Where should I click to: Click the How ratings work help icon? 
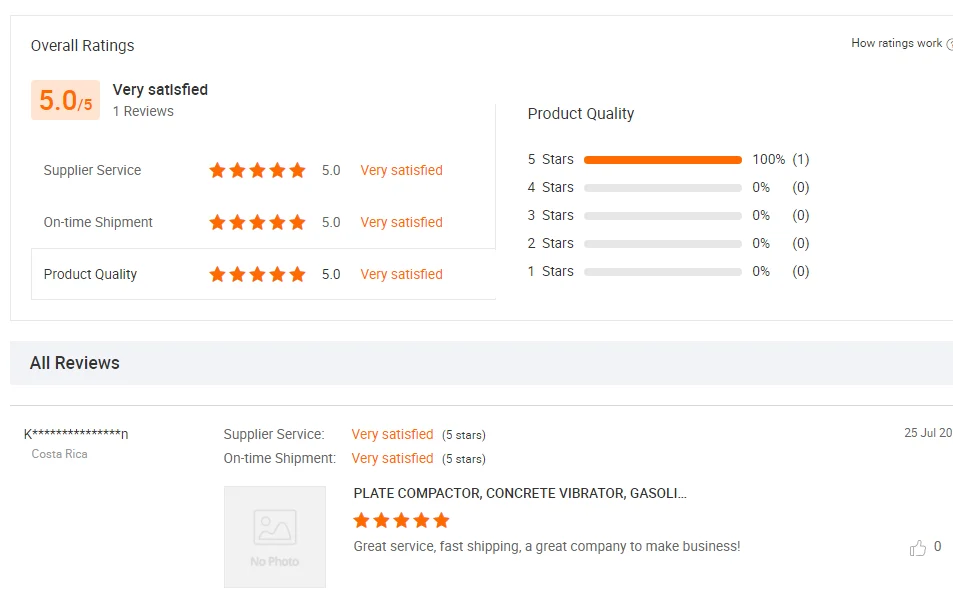949,44
